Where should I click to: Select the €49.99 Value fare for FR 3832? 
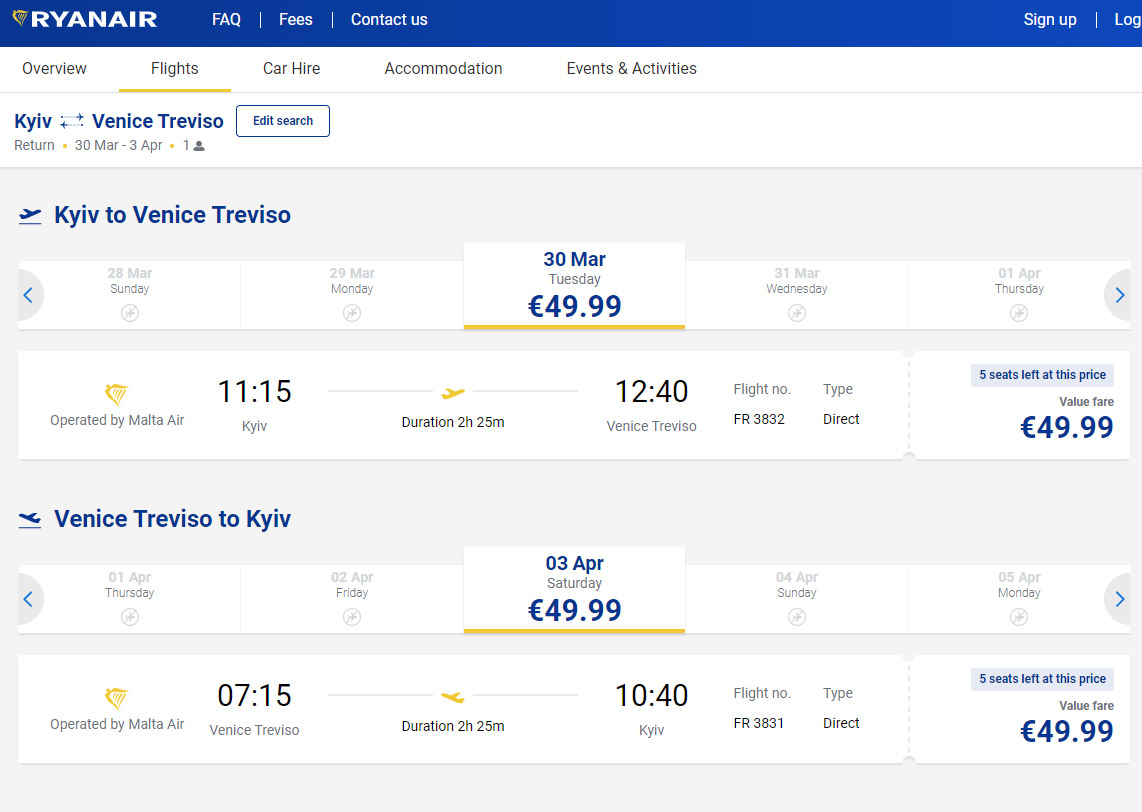coord(1066,427)
